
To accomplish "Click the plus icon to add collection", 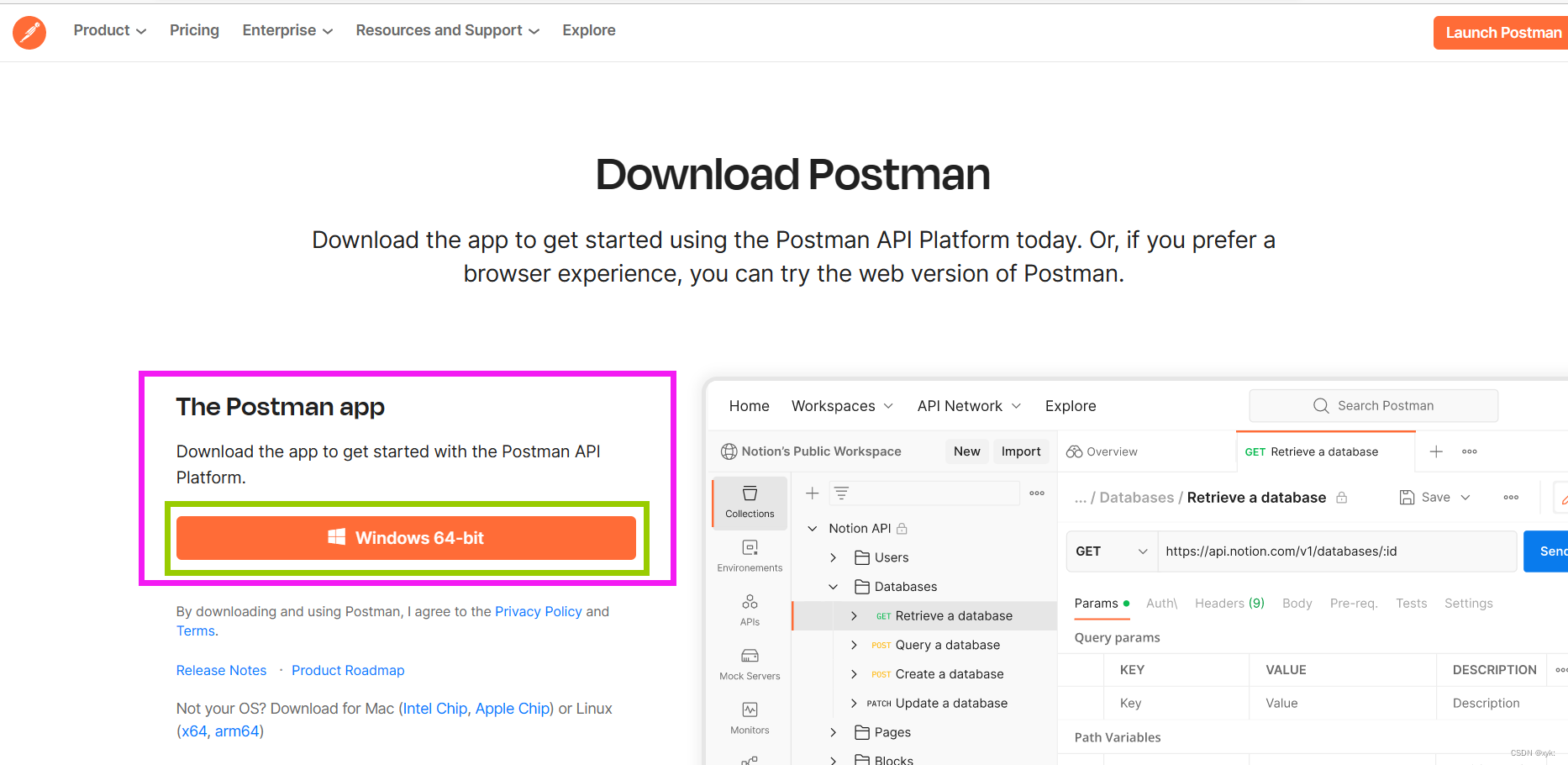I will tap(813, 493).
